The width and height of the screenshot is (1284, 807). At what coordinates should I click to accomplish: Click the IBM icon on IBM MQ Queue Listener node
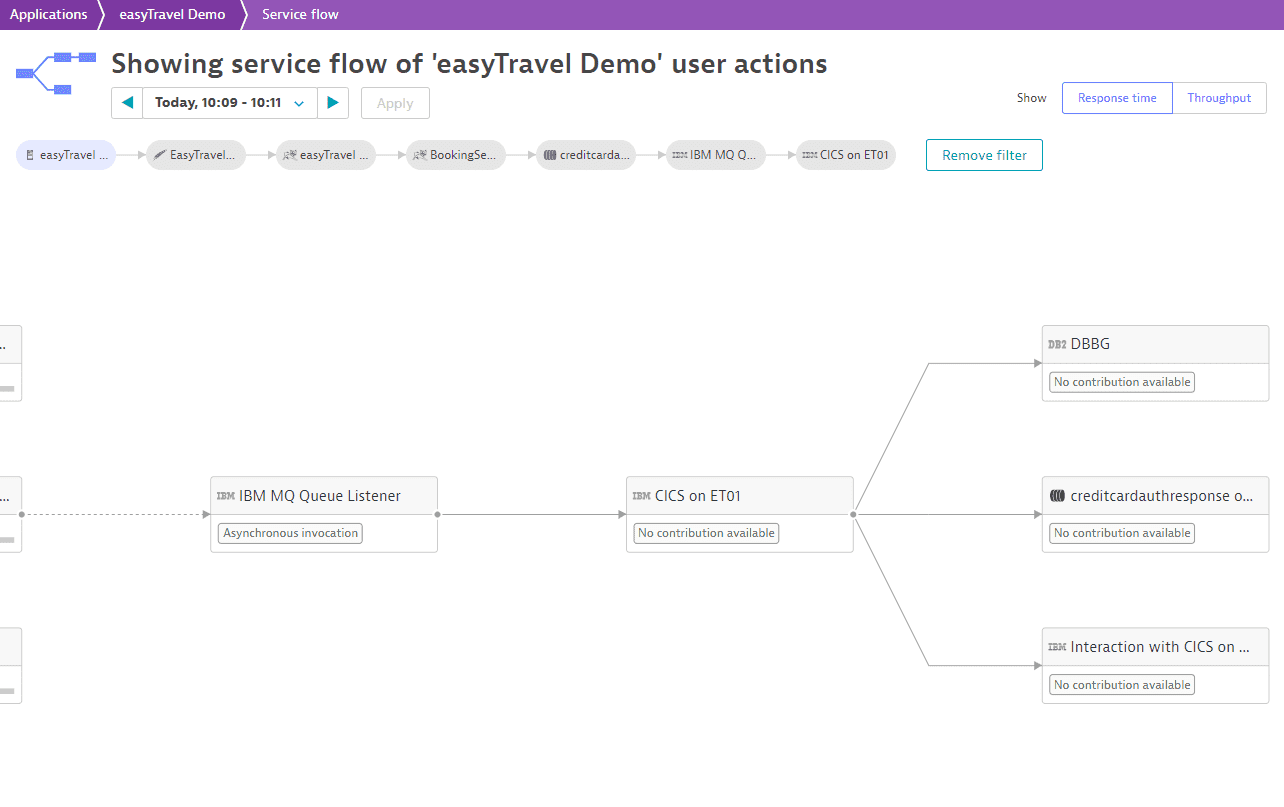(226, 496)
